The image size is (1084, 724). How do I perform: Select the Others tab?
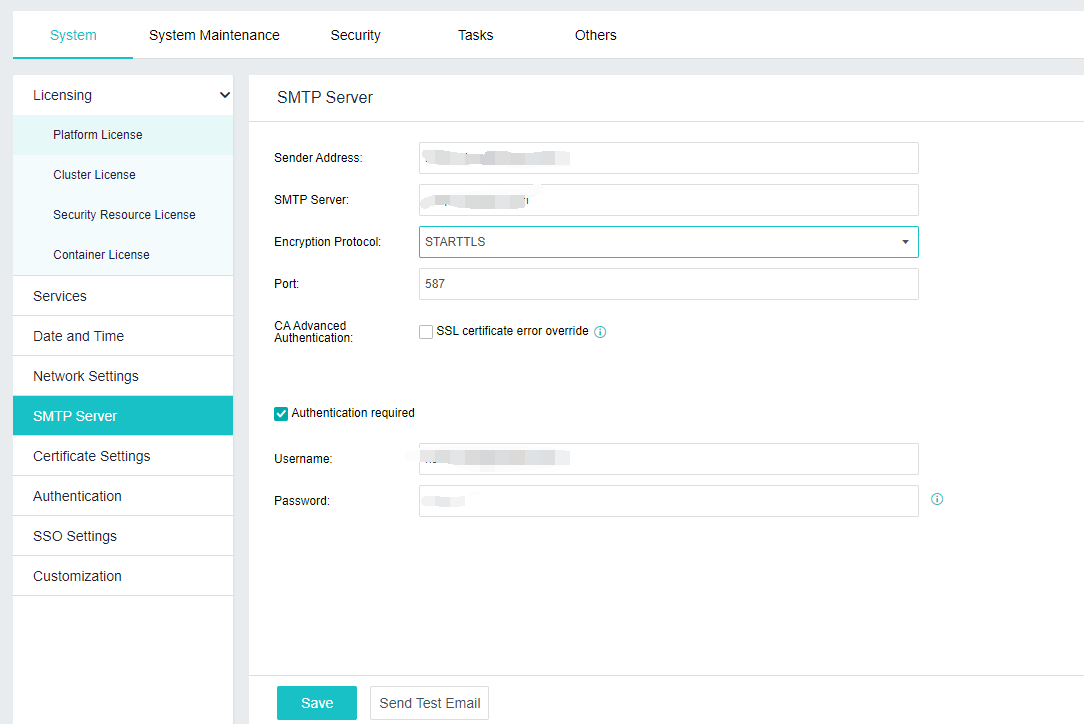pyautogui.click(x=595, y=35)
